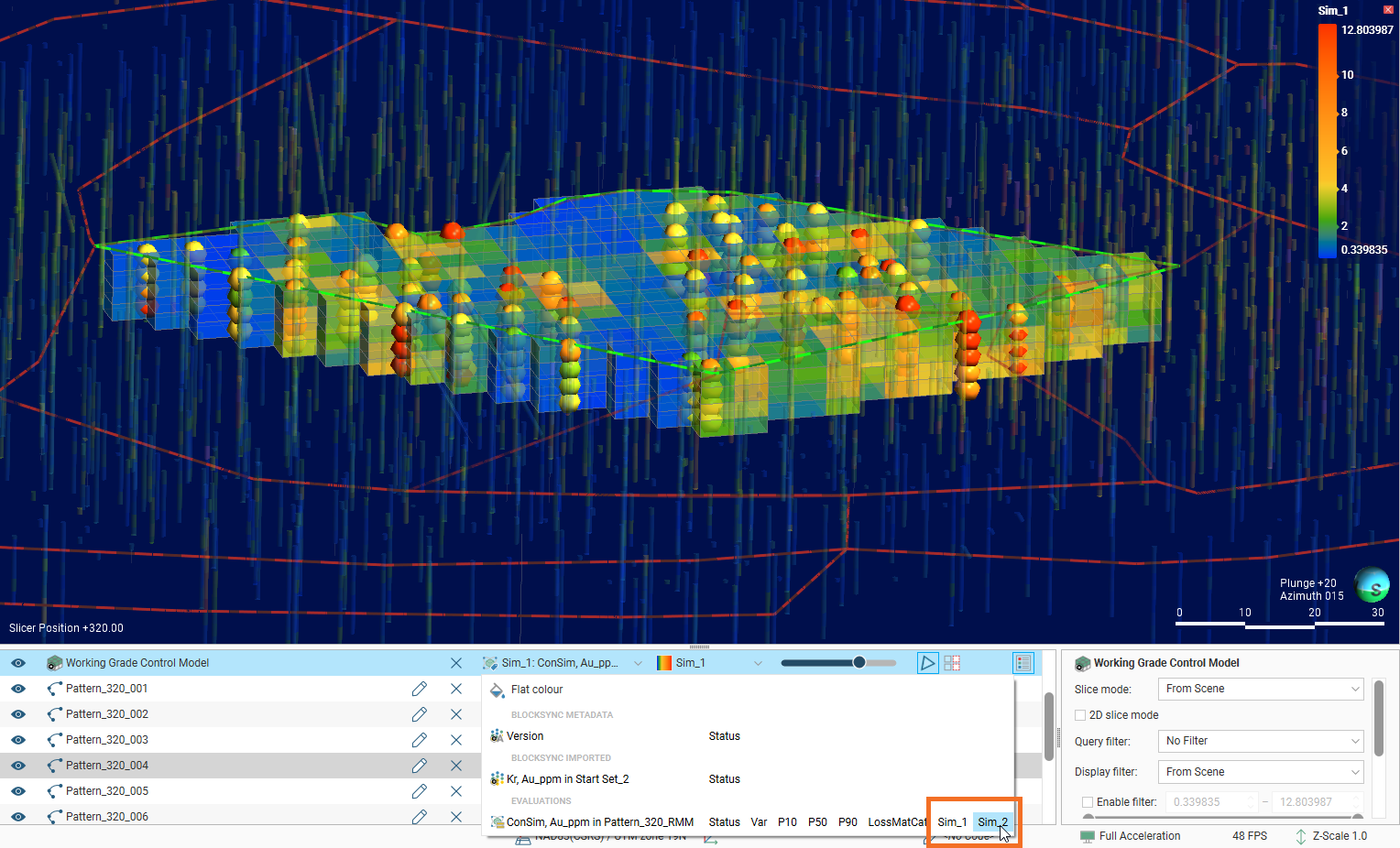Image resolution: width=1400 pixels, height=848 pixels.
Task: Select the Pattern_320_005 row
Action: click(x=107, y=791)
